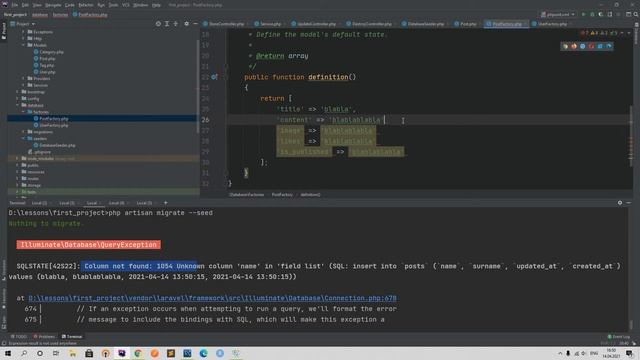Click the Locate/Select Opened File target icon

158,24
